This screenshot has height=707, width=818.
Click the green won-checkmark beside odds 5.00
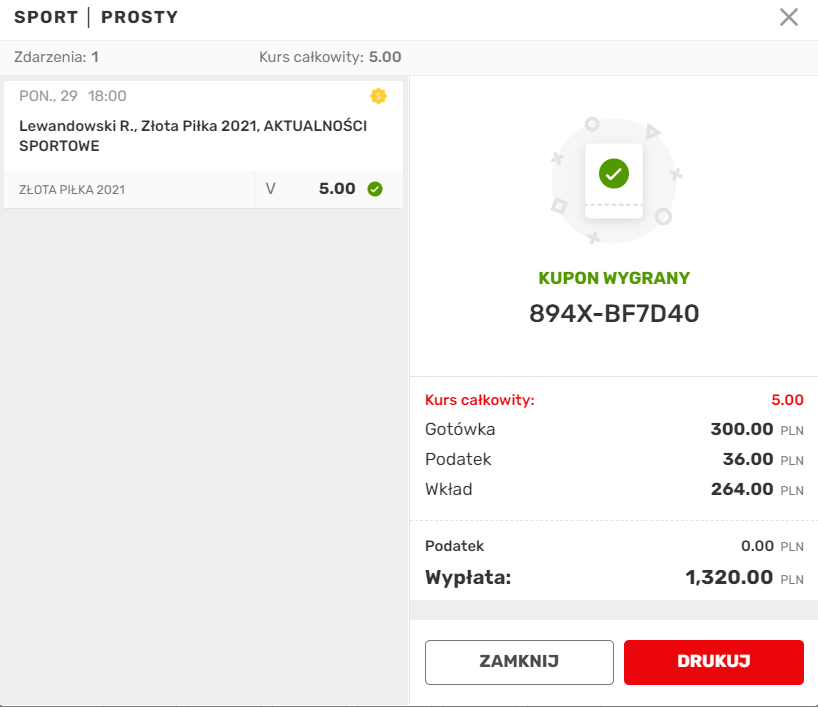[375, 189]
